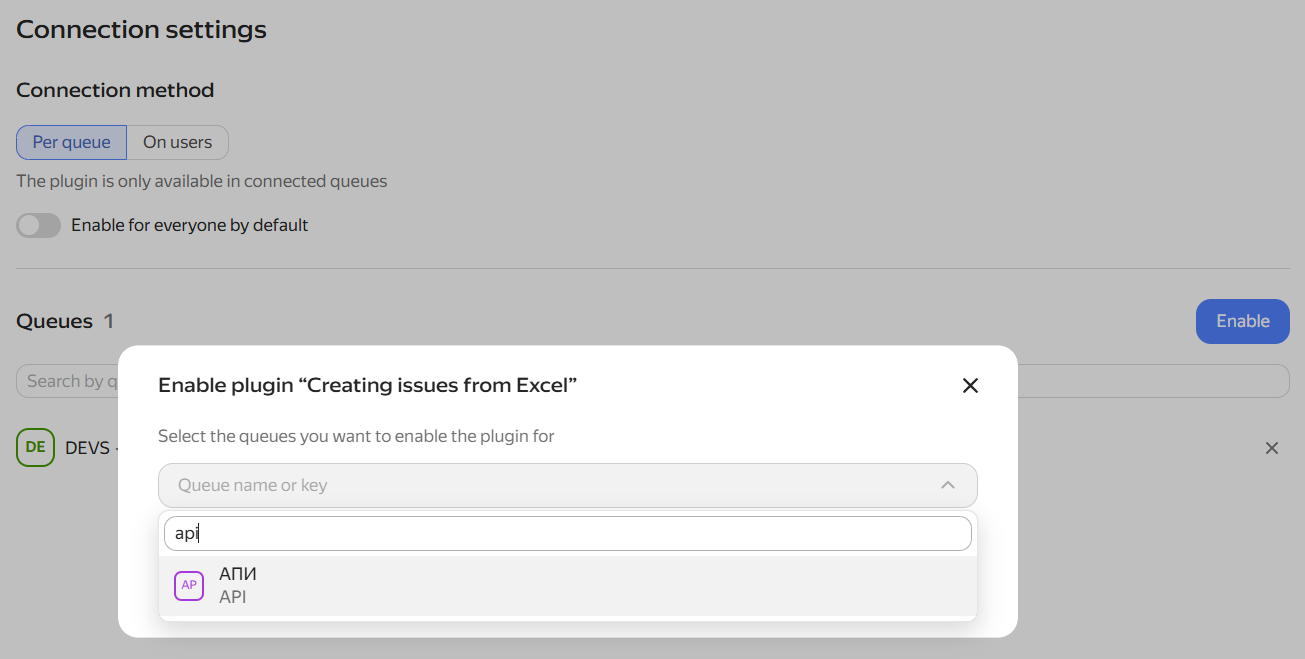Screen dimensions: 1305x659
Task: Collapse the queue dropdown using the chevron
Action: coord(948,485)
